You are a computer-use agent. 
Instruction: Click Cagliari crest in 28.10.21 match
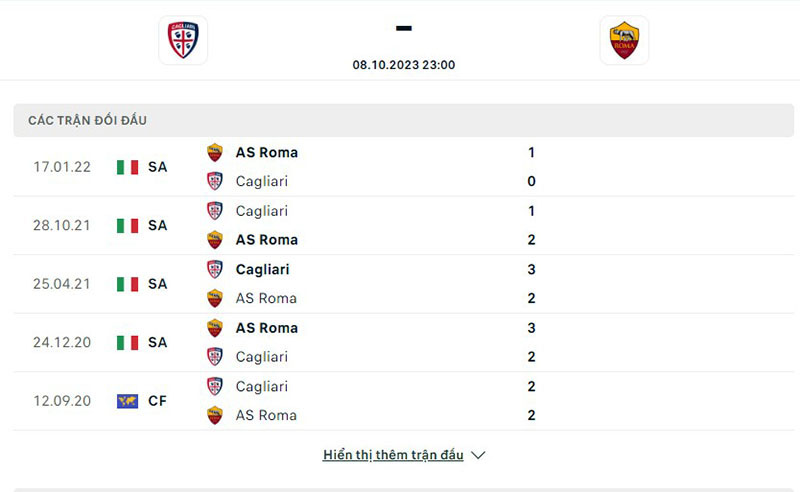pyautogui.click(x=214, y=211)
